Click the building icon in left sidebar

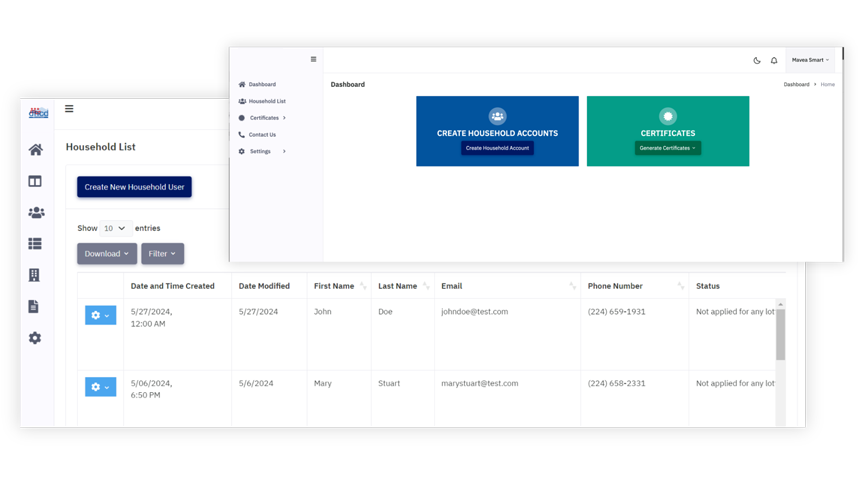pyautogui.click(x=35, y=275)
